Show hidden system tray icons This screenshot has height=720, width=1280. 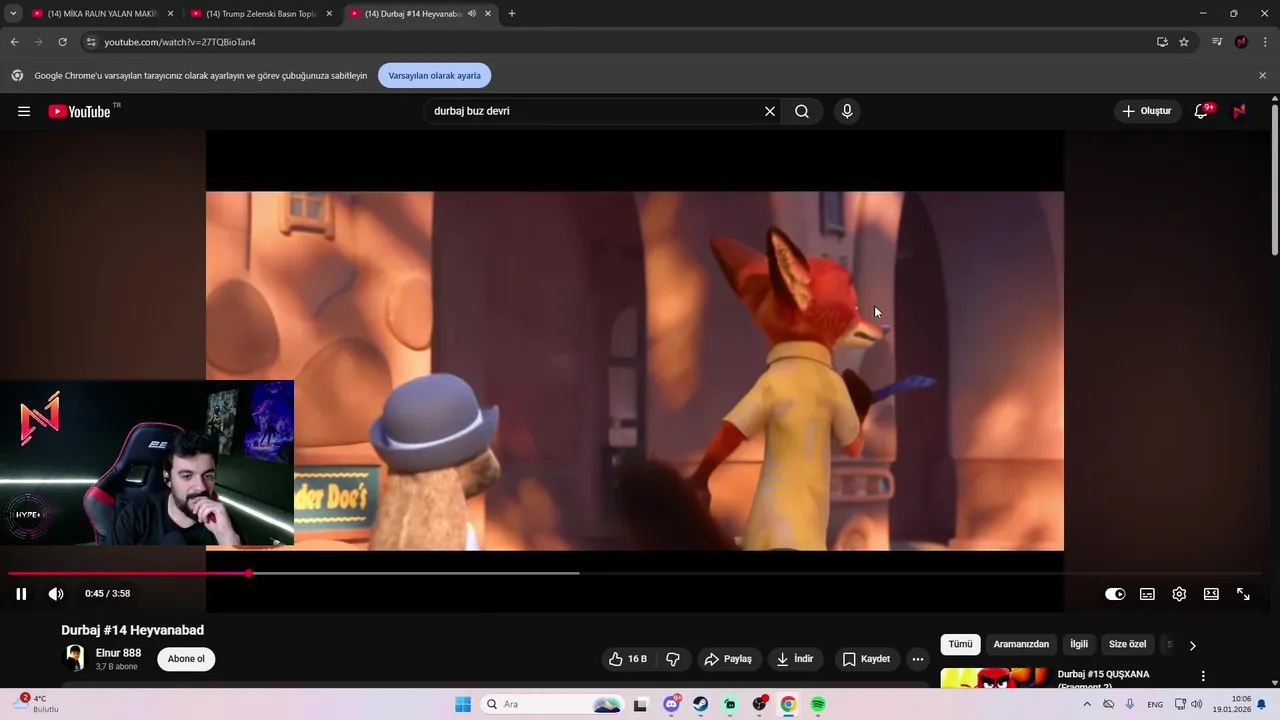coord(1087,705)
